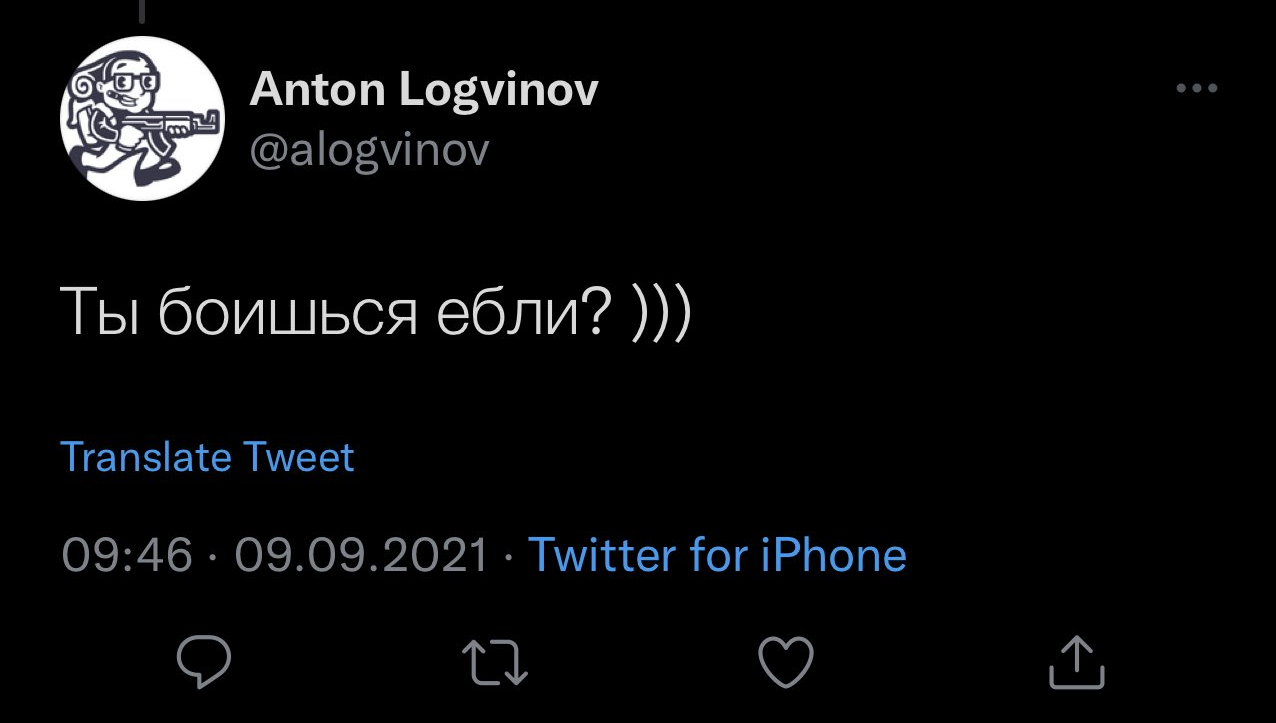Tap the reply speech-bubble icon
This screenshot has height=723, width=1276.
click(204, 661)
